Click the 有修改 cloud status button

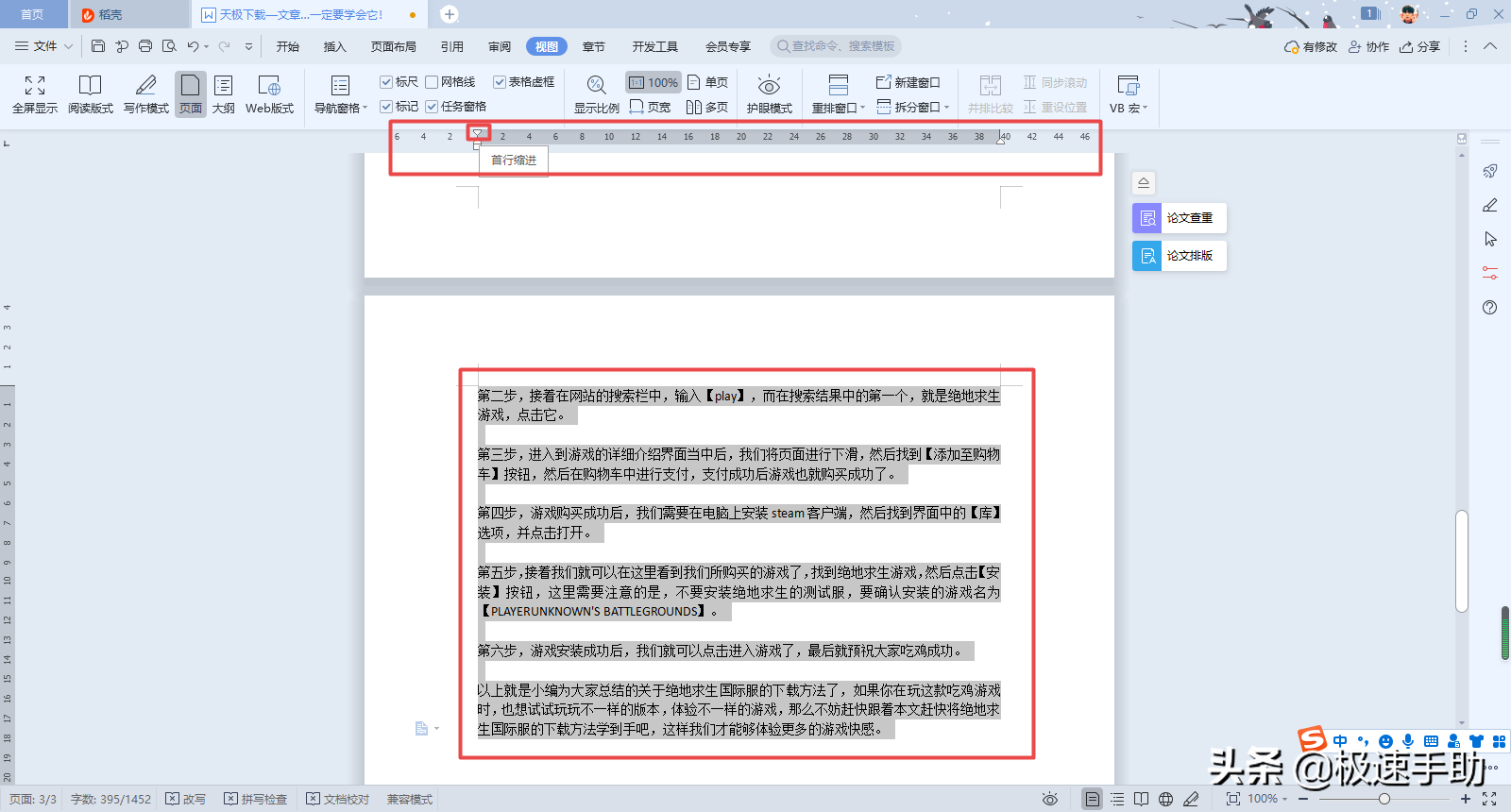(x=1311, y=46)
